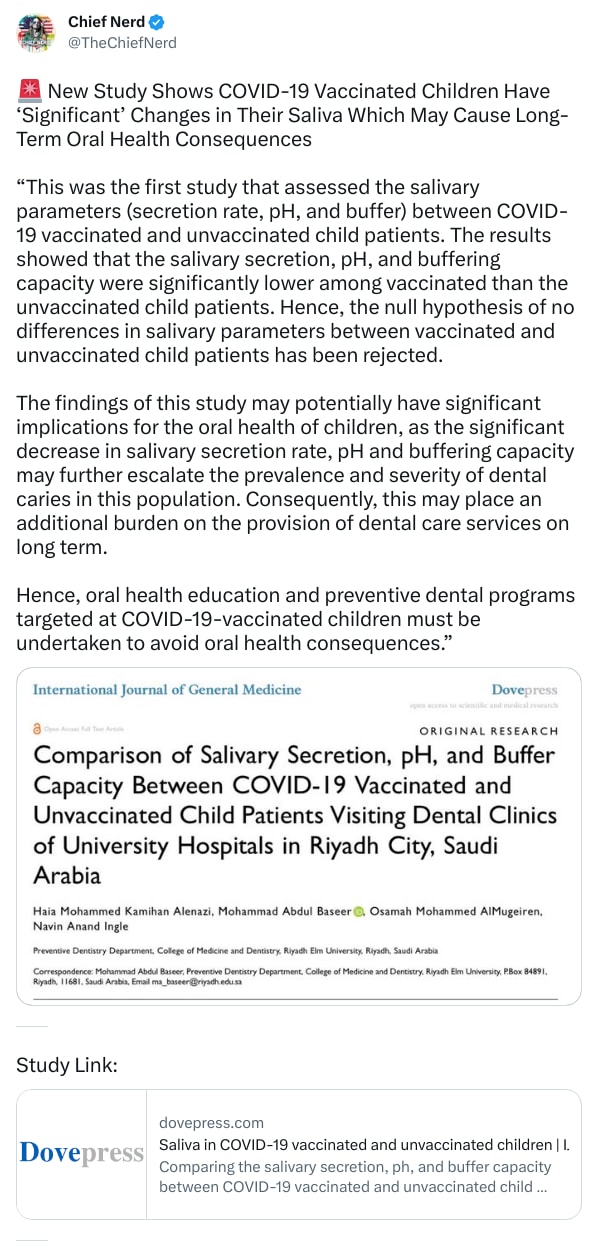Screen dimensions: 598x1253
Task: Click the blue verified badge
Action: (x=155, y=22)
